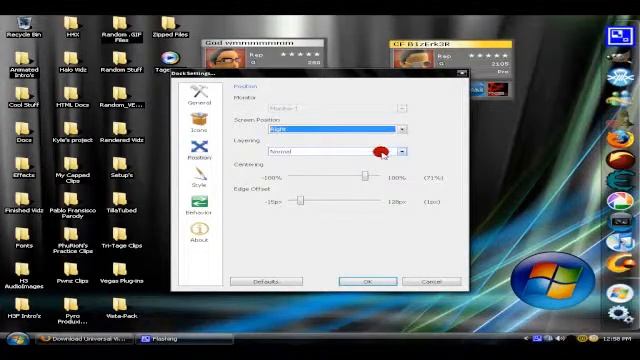640x360 pixels.
Task: Select the Vegas Plug-ins folder
Action: (x=121, y=273)
